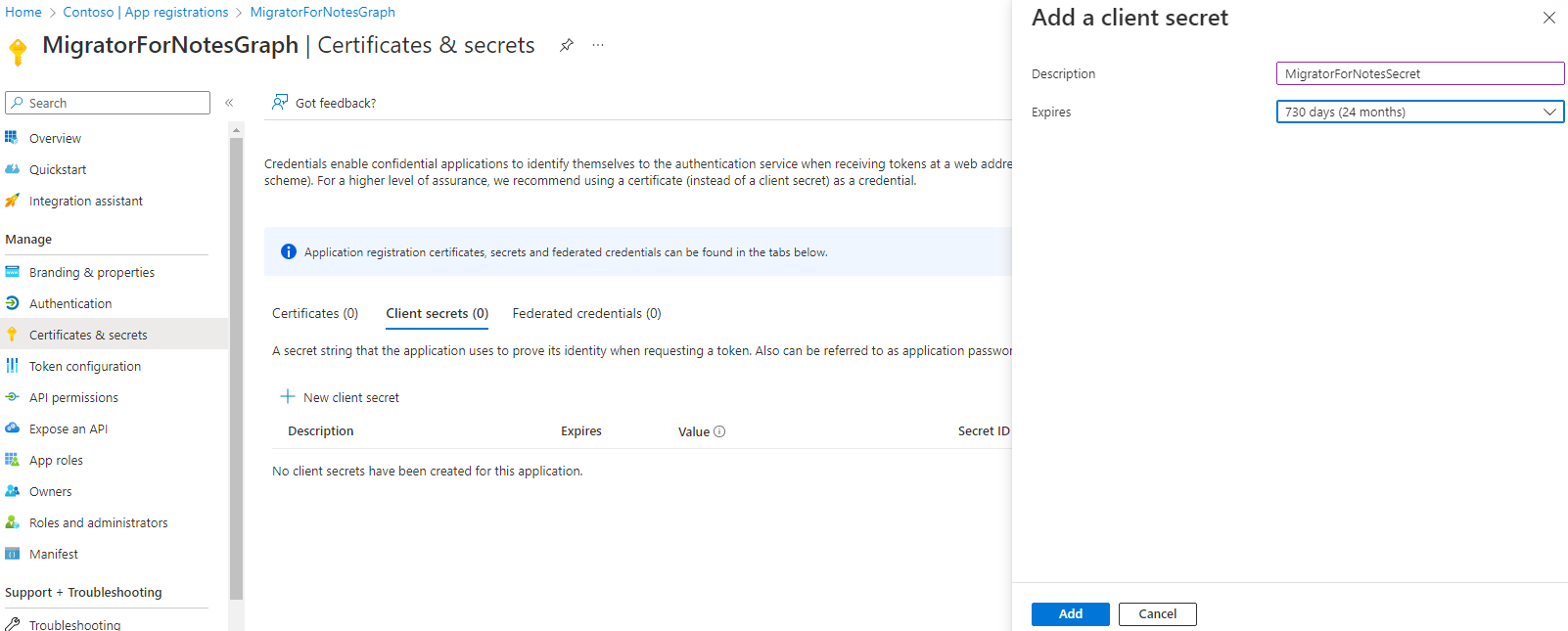
Task: Click the pin icon beside page title
Action: (566, 45)
